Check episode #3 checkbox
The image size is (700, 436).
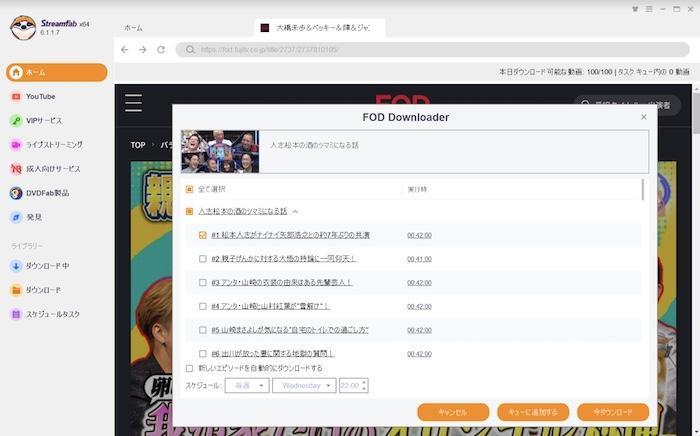coord(203,282)
